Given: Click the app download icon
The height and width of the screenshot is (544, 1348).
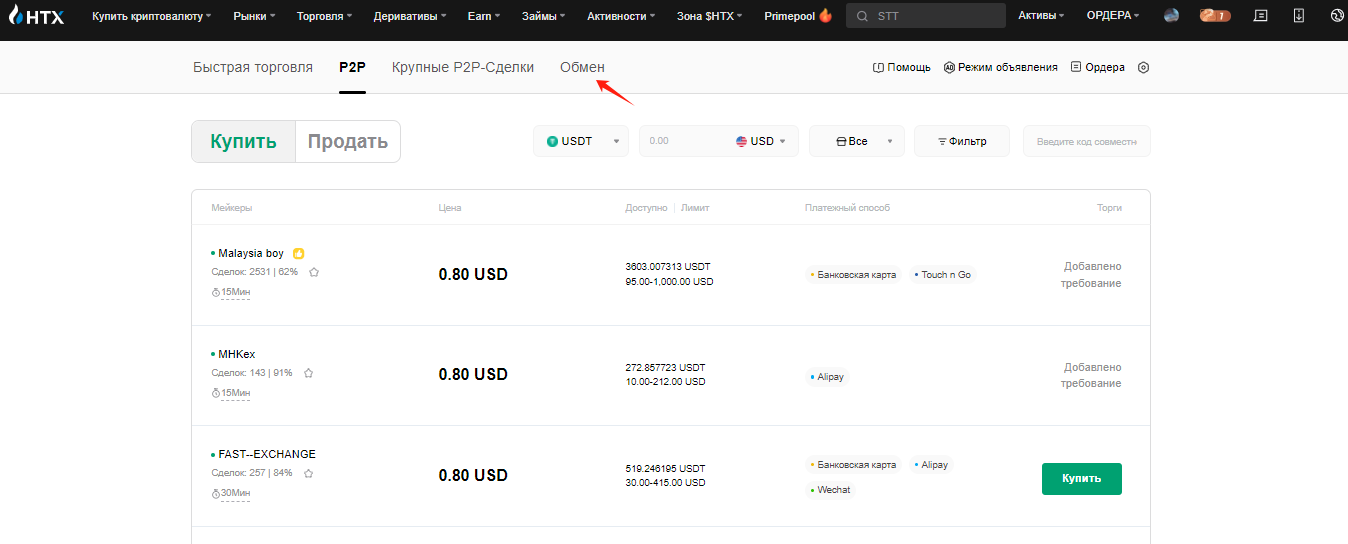Looking at the screenshot, I should [1298, 16].
